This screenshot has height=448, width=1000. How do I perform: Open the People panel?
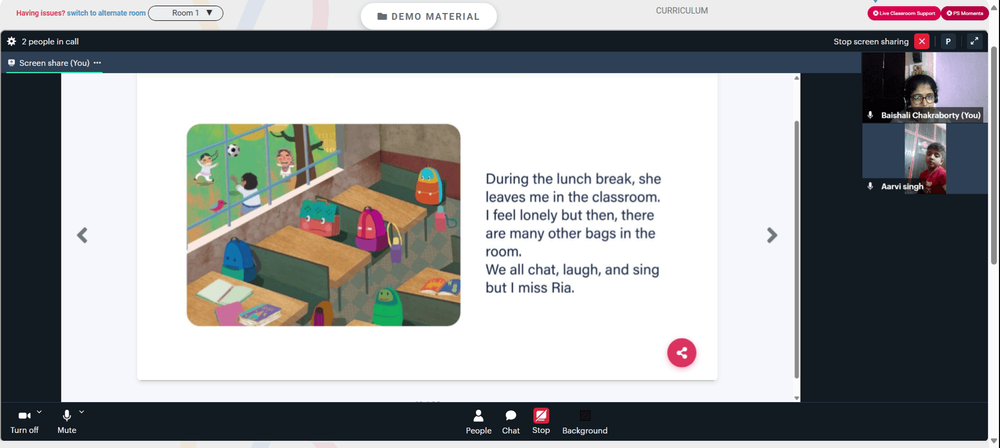click(x=478, y=422)
